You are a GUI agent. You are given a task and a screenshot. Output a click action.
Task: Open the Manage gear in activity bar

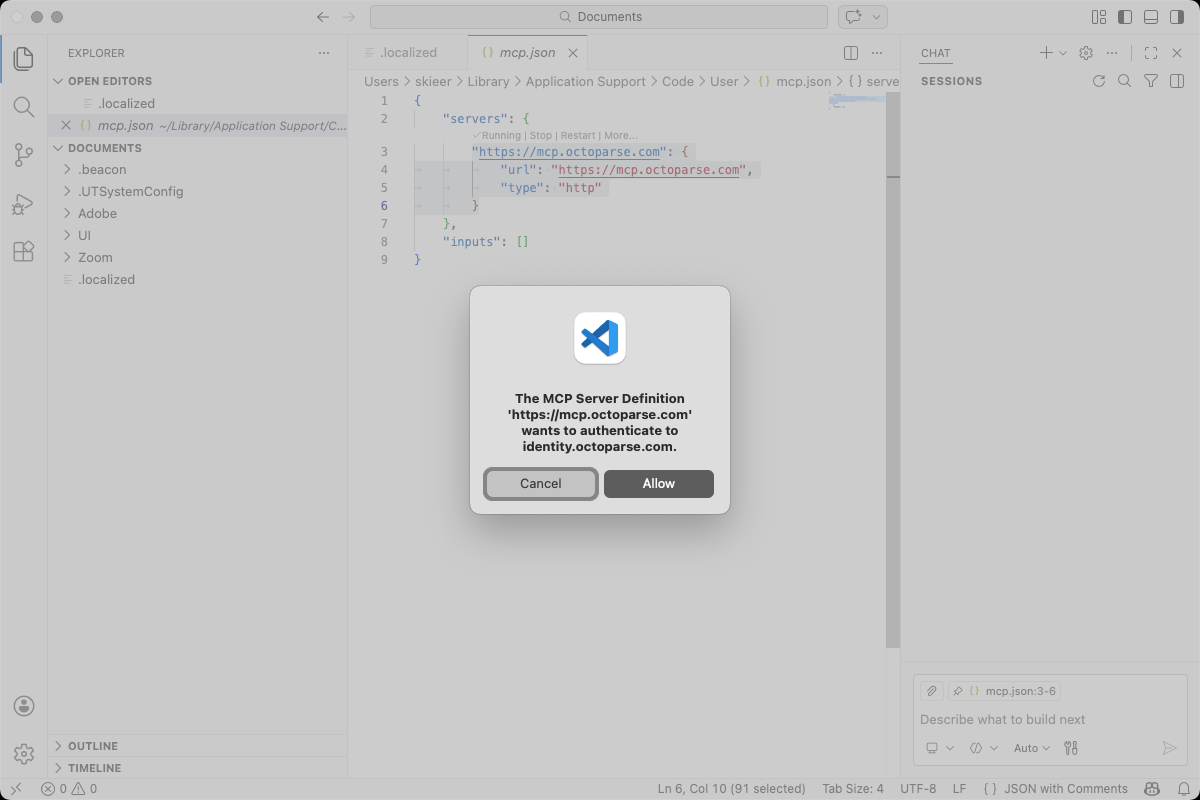(x=24, y=754)
